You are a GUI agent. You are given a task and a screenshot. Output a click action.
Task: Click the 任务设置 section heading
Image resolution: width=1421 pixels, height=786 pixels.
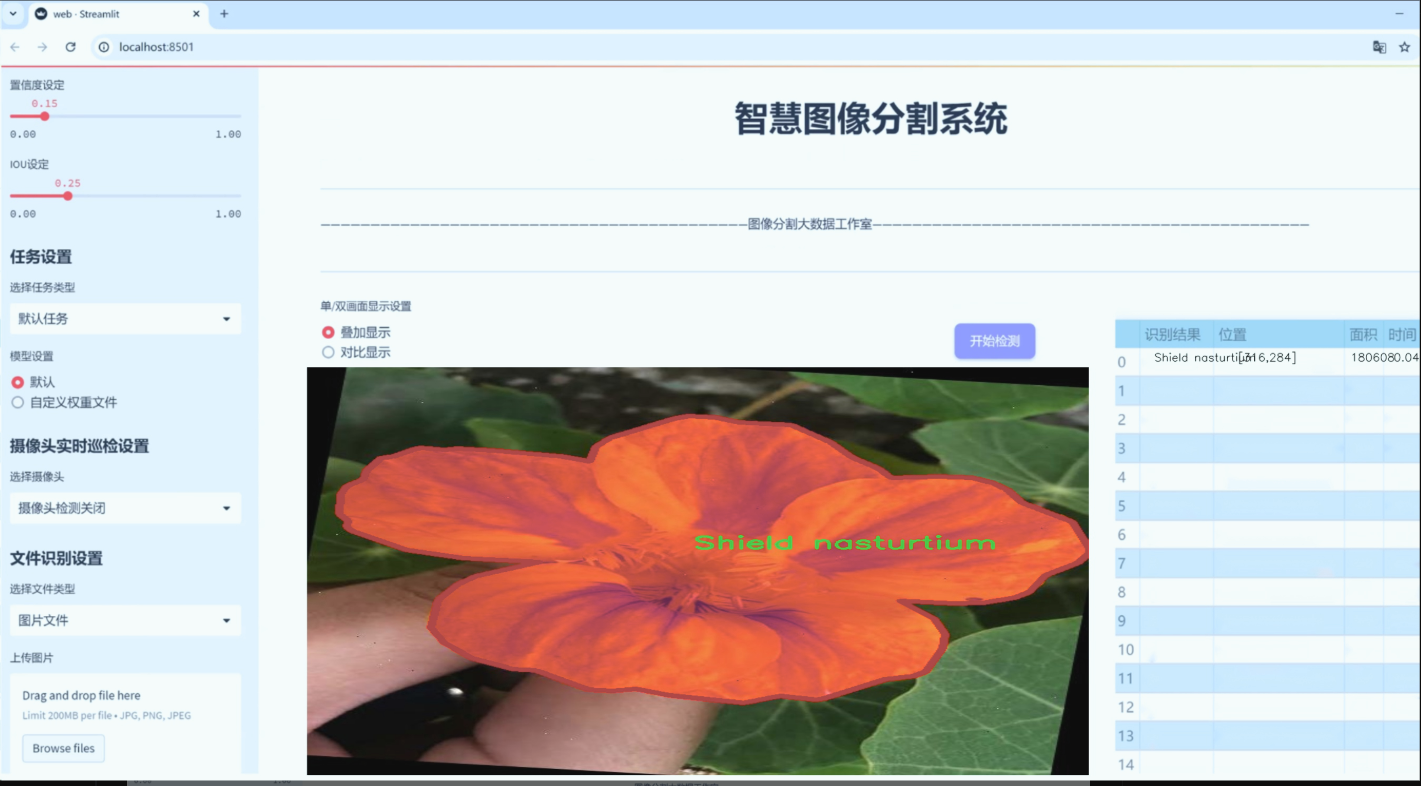pos(41,257)
